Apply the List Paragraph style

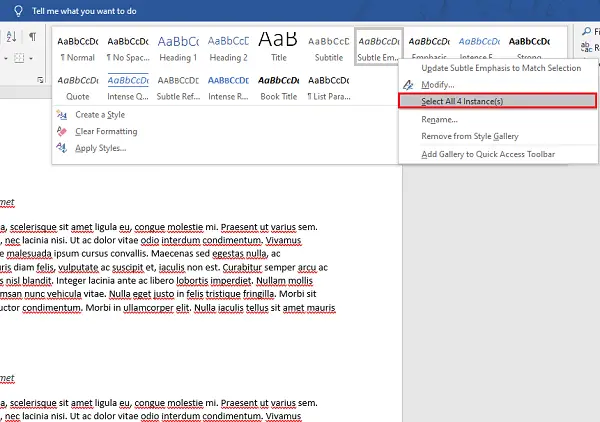[328, 88]
